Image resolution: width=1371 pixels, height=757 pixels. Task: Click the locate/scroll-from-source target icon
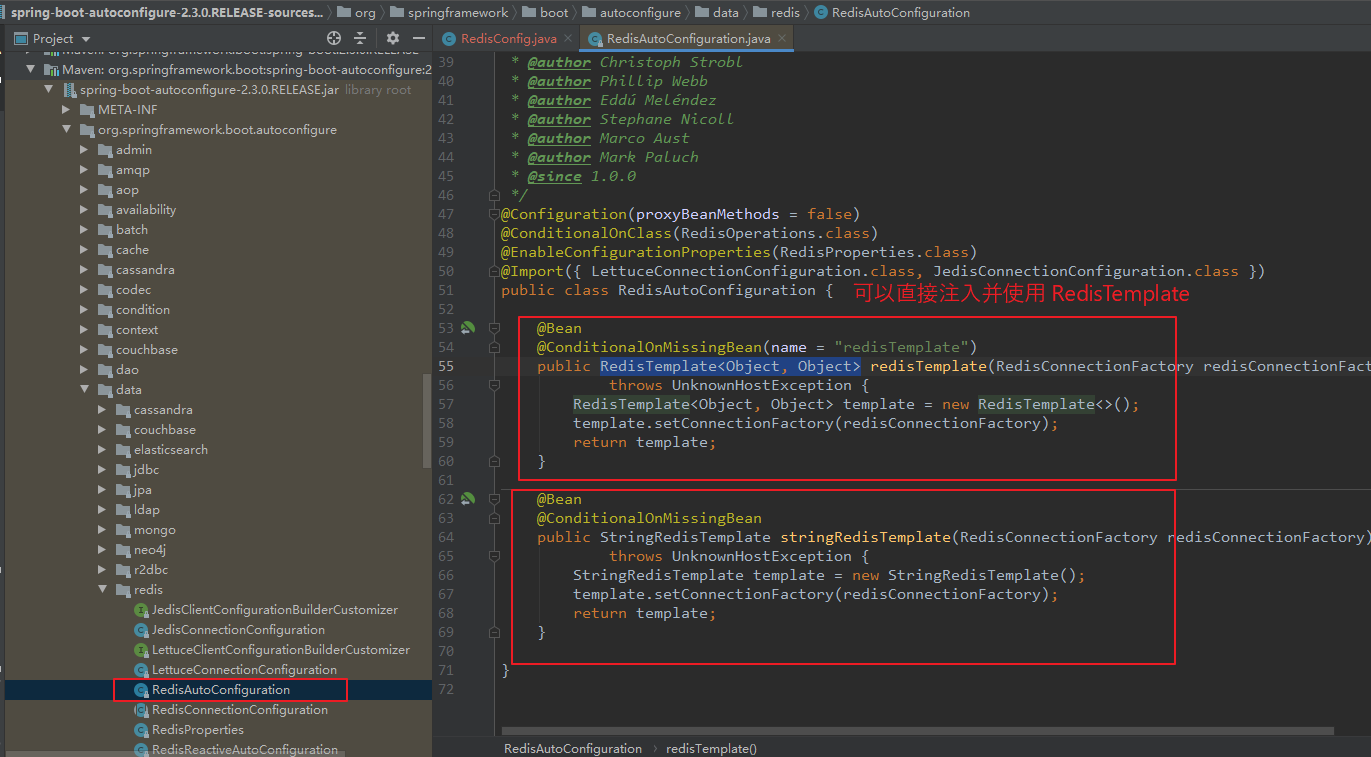tap(334, 38)
